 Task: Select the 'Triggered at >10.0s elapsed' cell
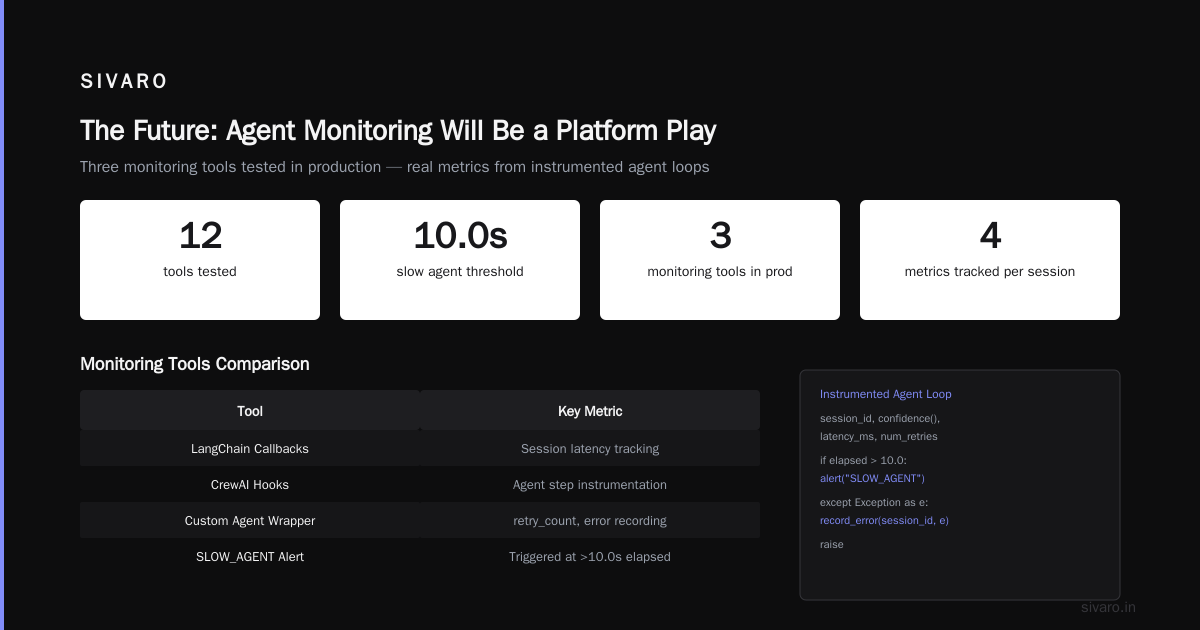pyautogui.click(x=590, y=557)
